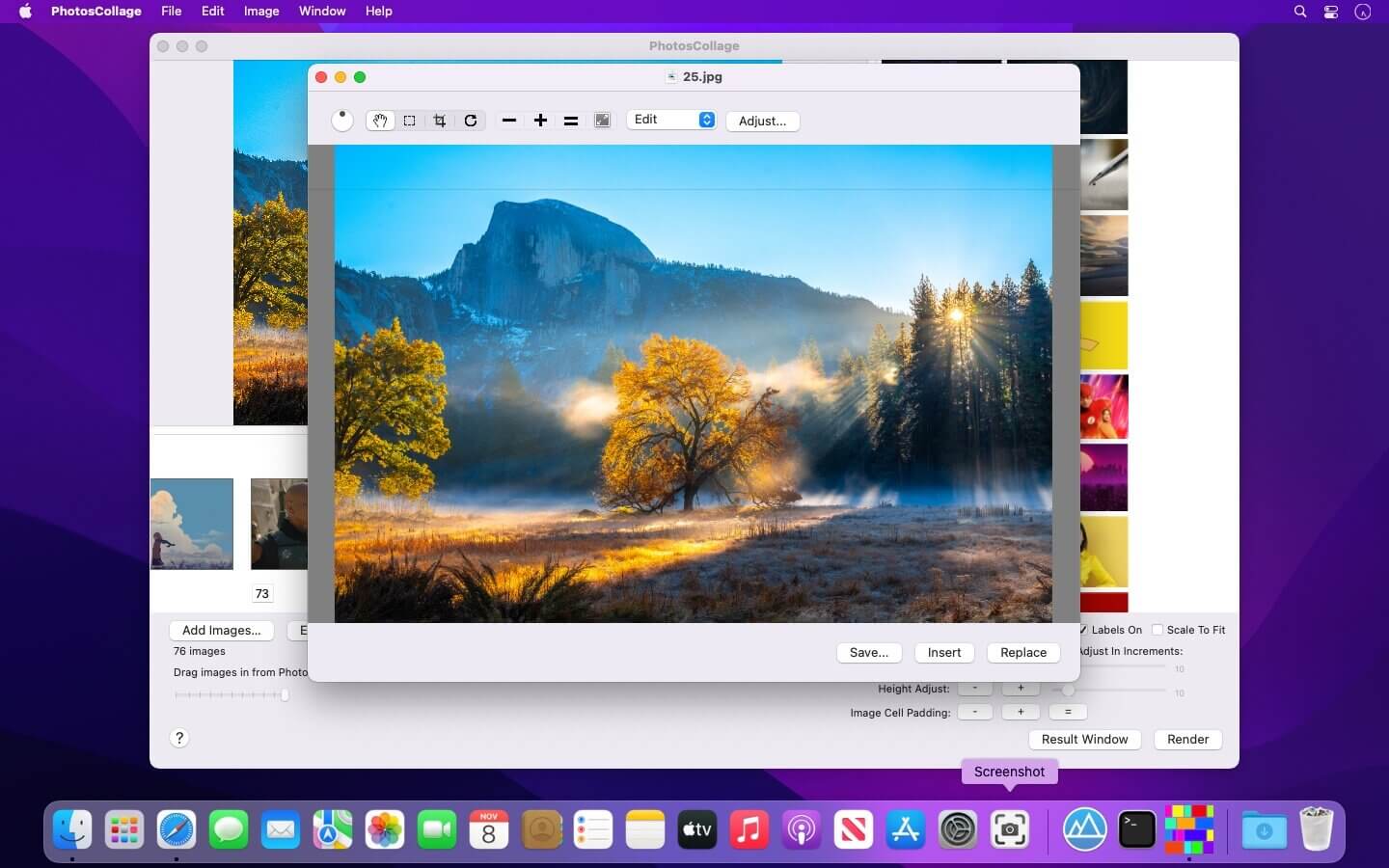1389x868 pixels.
Task: Click the Adjust... button
Action: [x=762, y=121]
